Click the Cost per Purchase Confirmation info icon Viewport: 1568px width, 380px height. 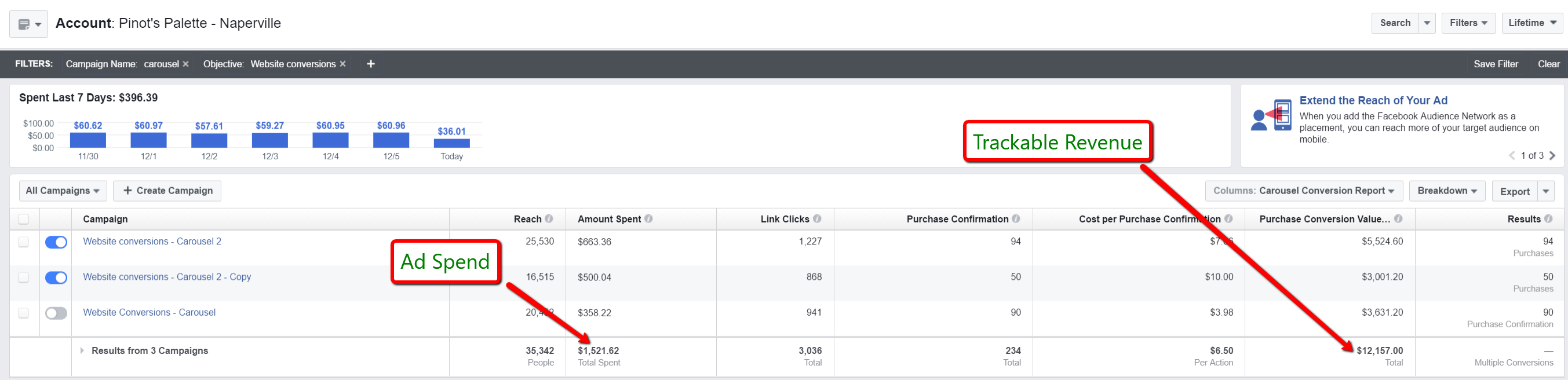1228,218
